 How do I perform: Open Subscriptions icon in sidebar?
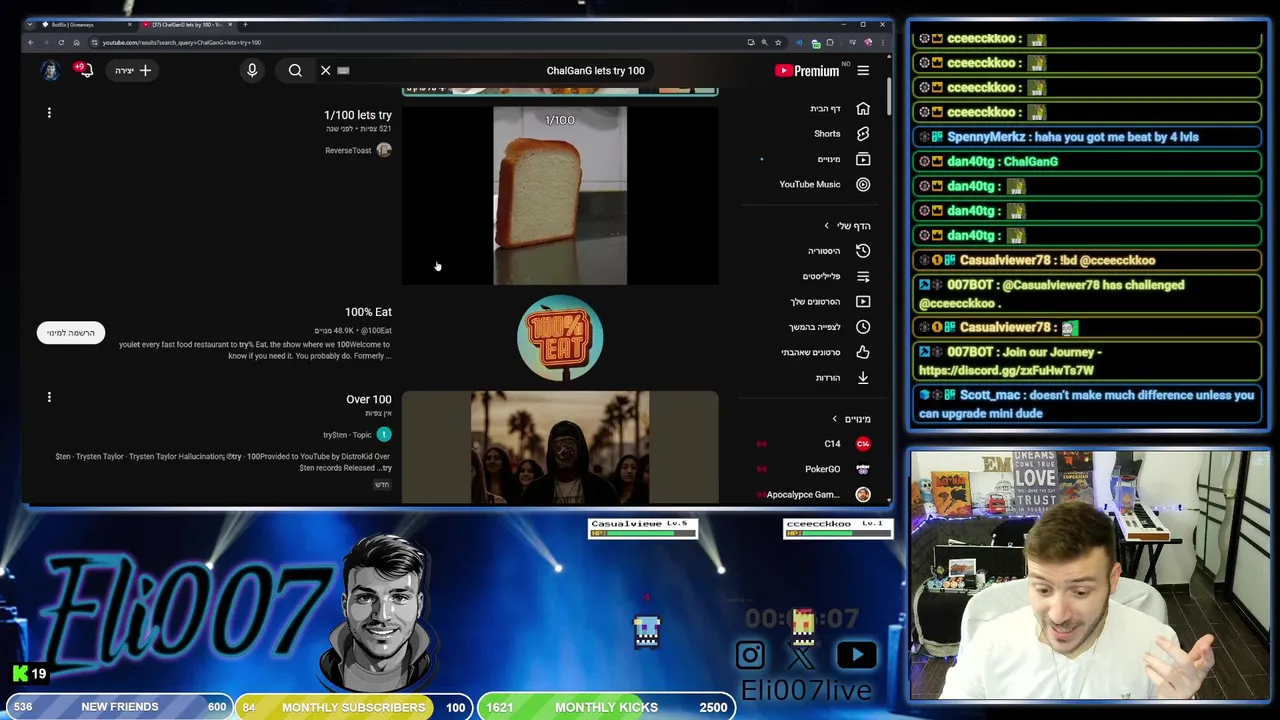tap(863, 159)
